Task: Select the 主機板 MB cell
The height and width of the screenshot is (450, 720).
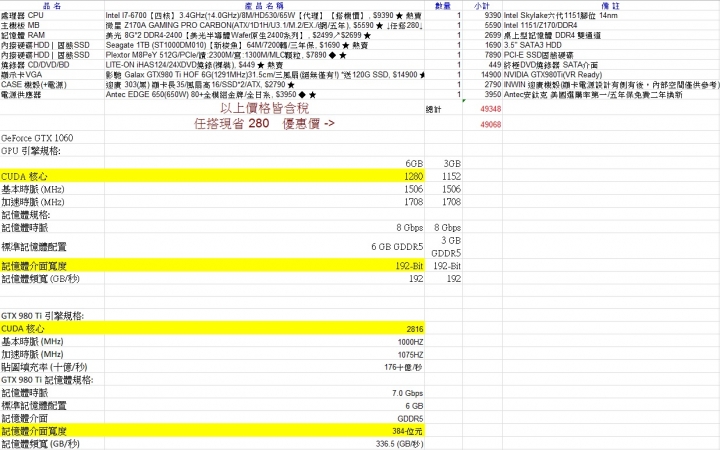Action: (x=52, y=25)
